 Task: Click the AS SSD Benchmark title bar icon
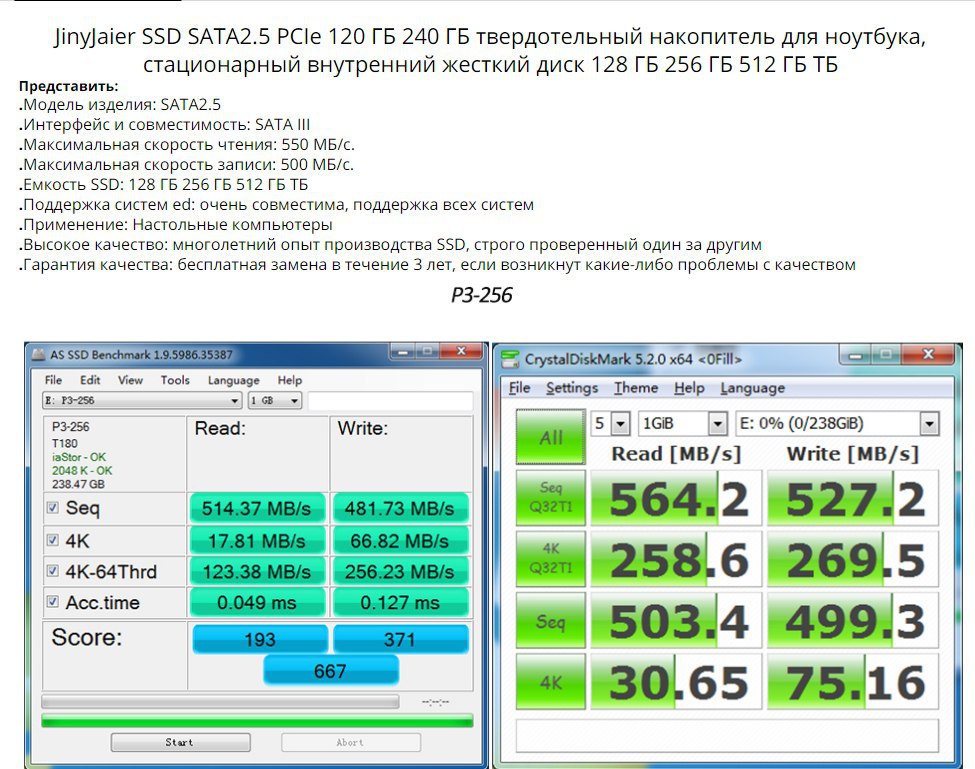point(39,355)
